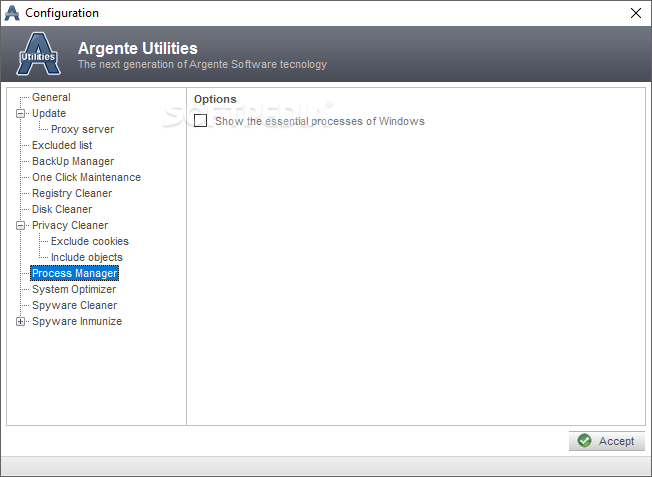This screenshot has height=477, width=652.
Task: Select System Optimizer settings
Action: [x=74, y=289]
